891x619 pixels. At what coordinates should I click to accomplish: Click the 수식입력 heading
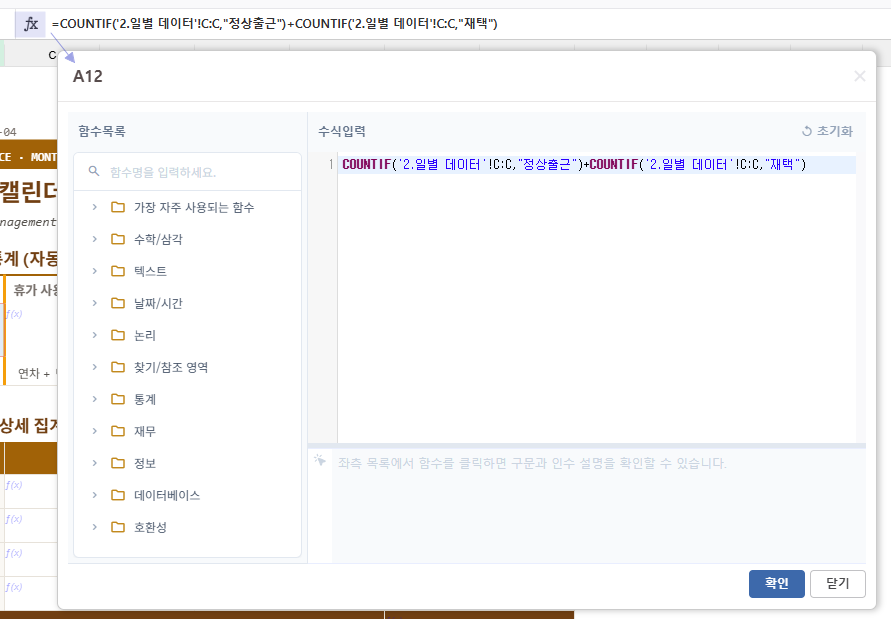(x=342, y=131)
